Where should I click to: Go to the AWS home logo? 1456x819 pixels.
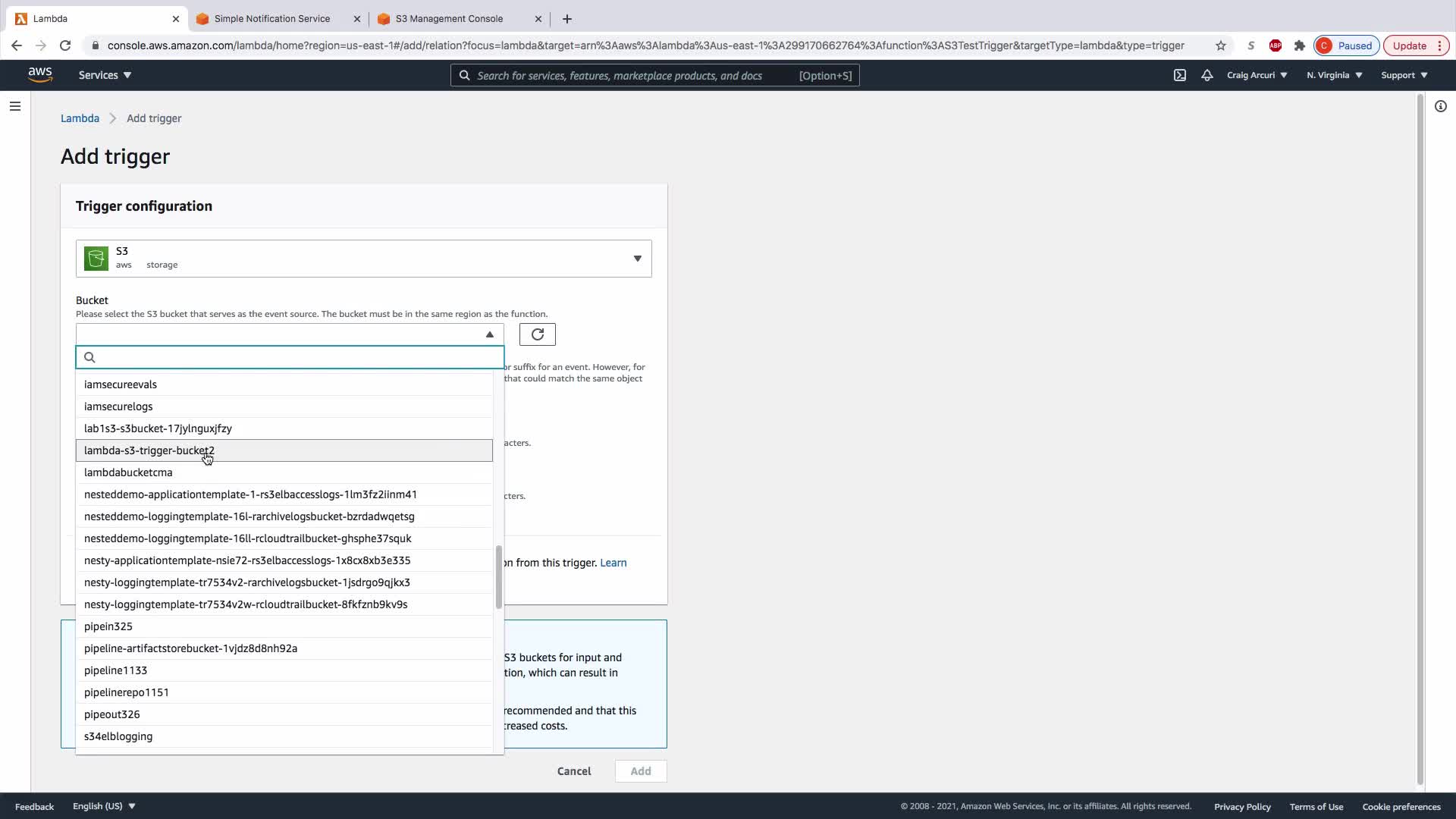click(39, 74)
